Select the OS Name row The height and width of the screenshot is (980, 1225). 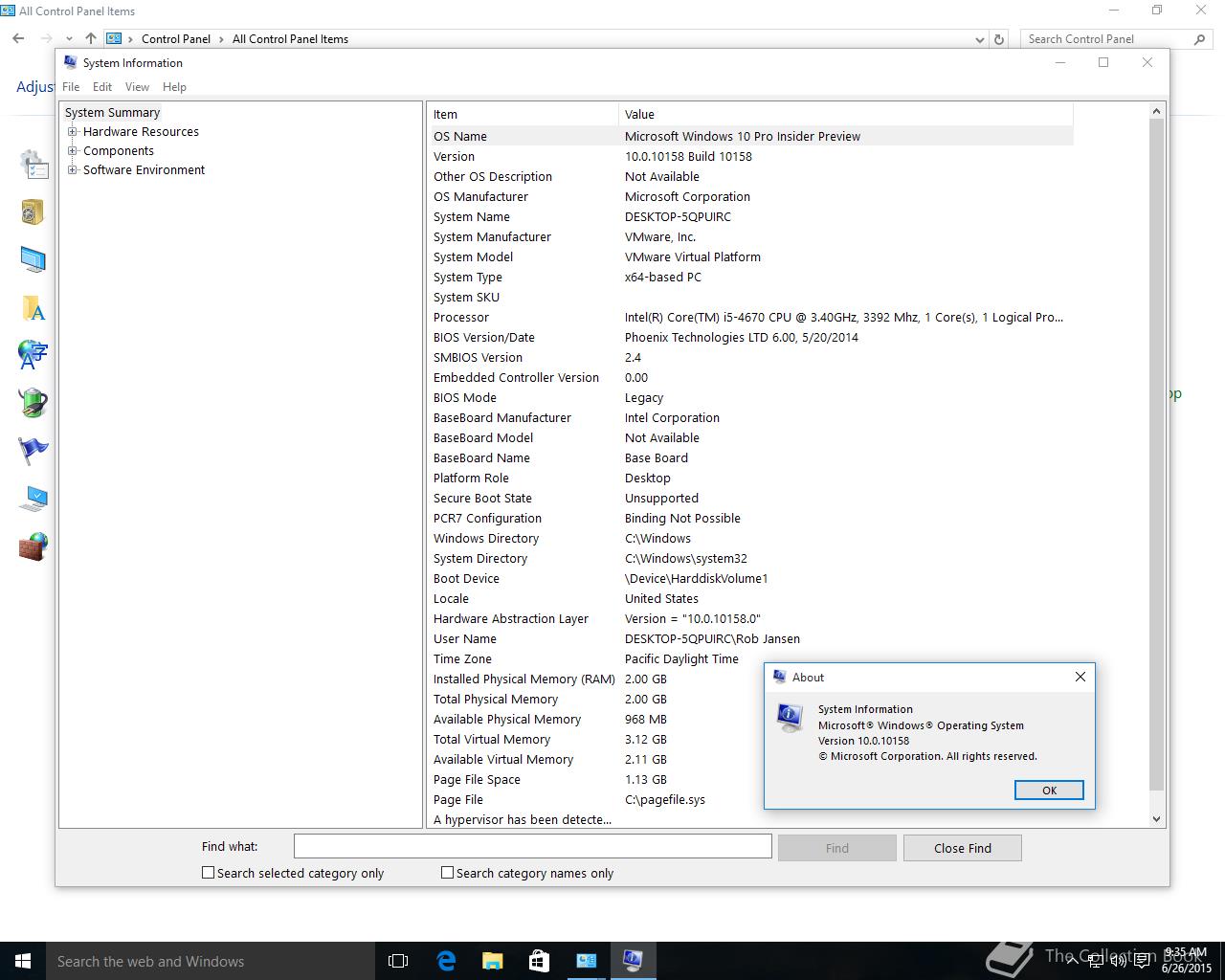click(750, 136)
